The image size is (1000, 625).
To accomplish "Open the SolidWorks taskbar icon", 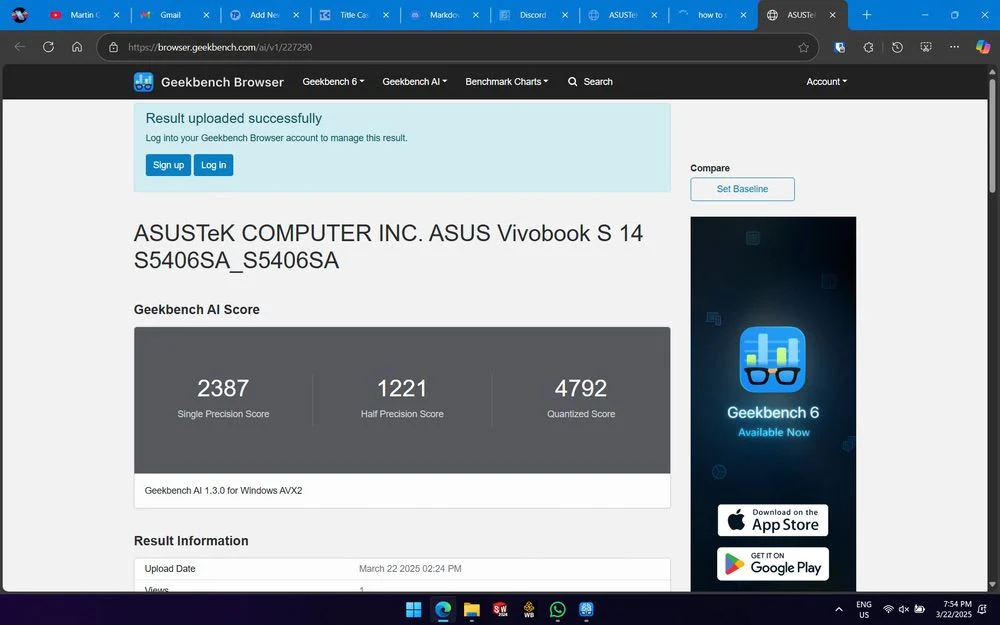I will [x=500, y=610].
